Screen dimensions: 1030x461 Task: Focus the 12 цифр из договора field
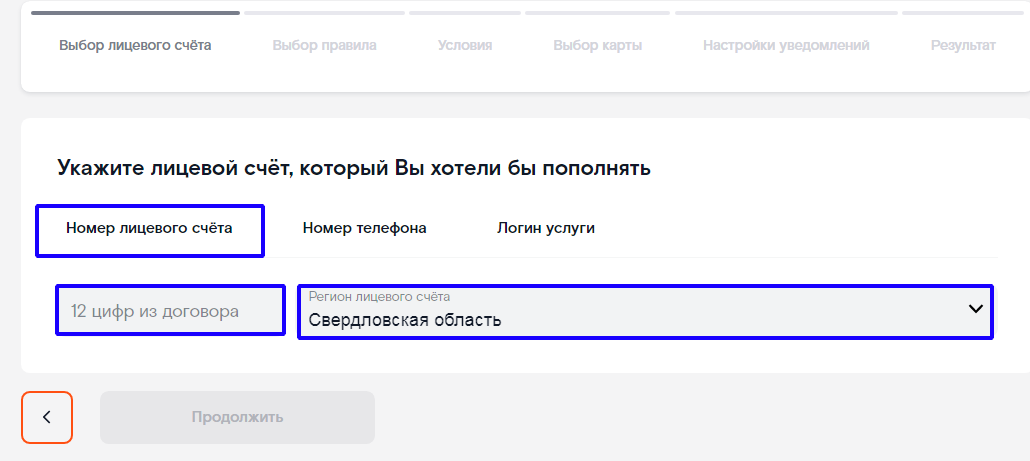170,311
